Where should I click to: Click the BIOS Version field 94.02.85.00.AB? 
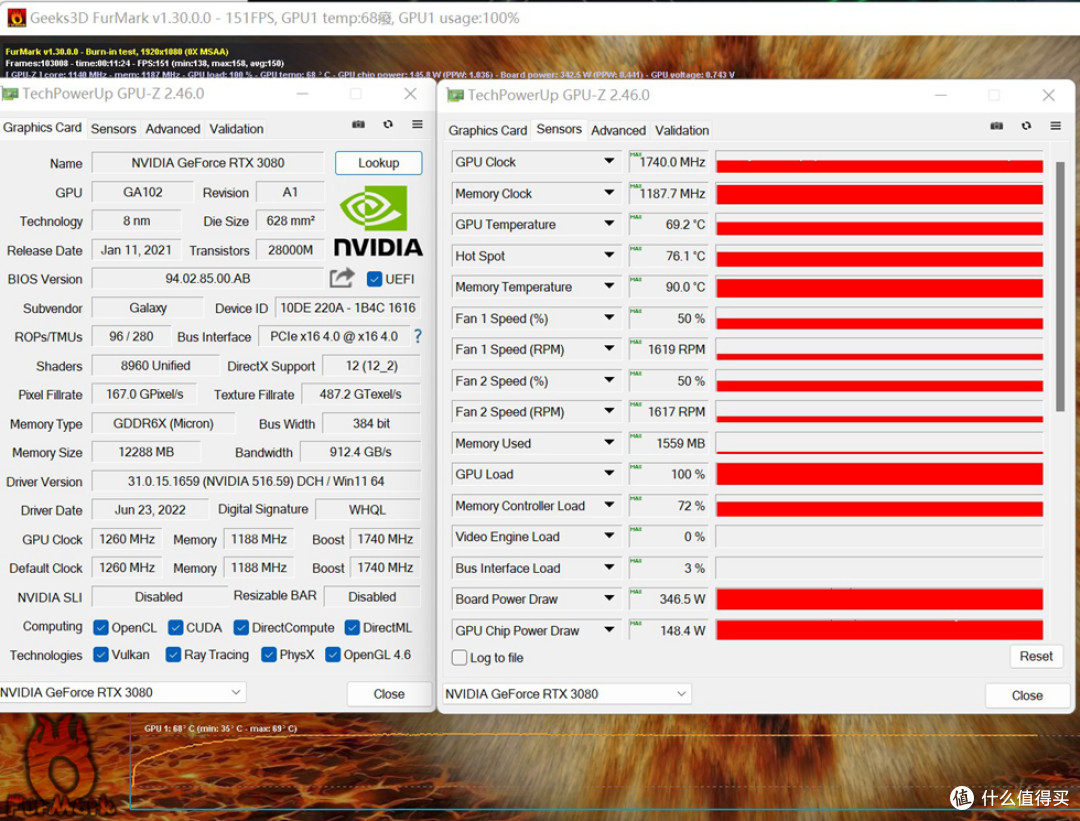(x=208, y=278)
